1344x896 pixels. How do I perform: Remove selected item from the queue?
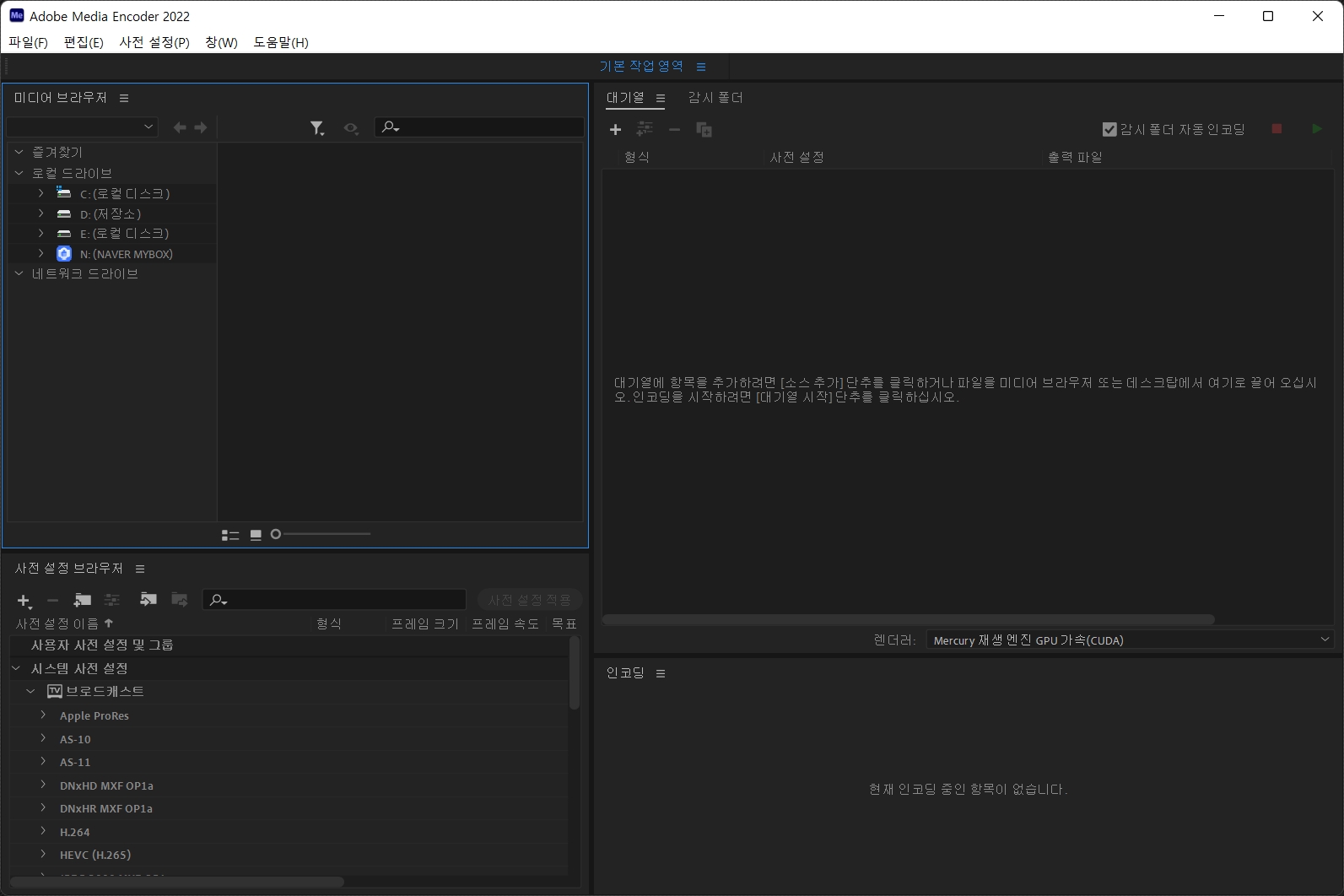point(674,129)
